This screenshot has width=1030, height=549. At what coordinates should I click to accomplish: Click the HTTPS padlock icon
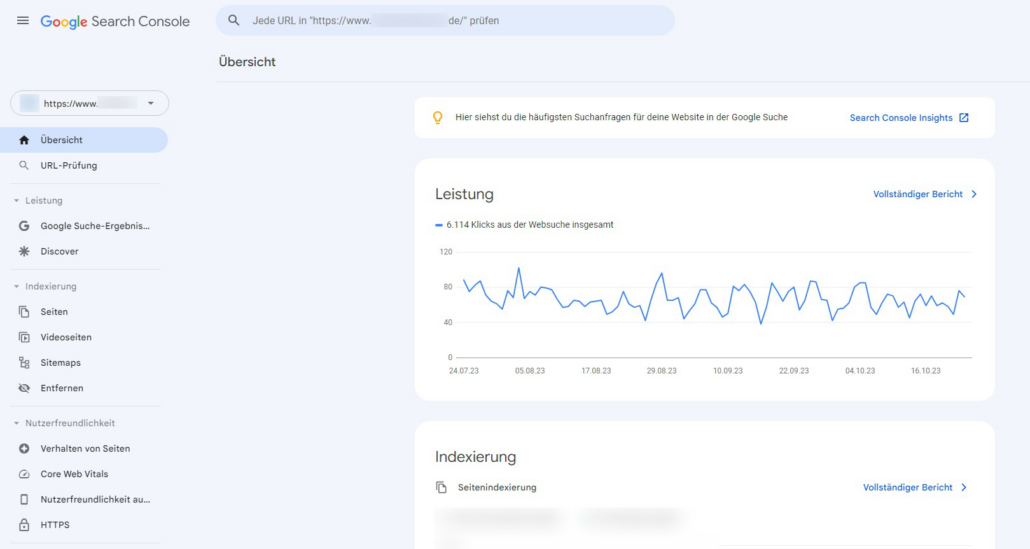tap(24, 525)
